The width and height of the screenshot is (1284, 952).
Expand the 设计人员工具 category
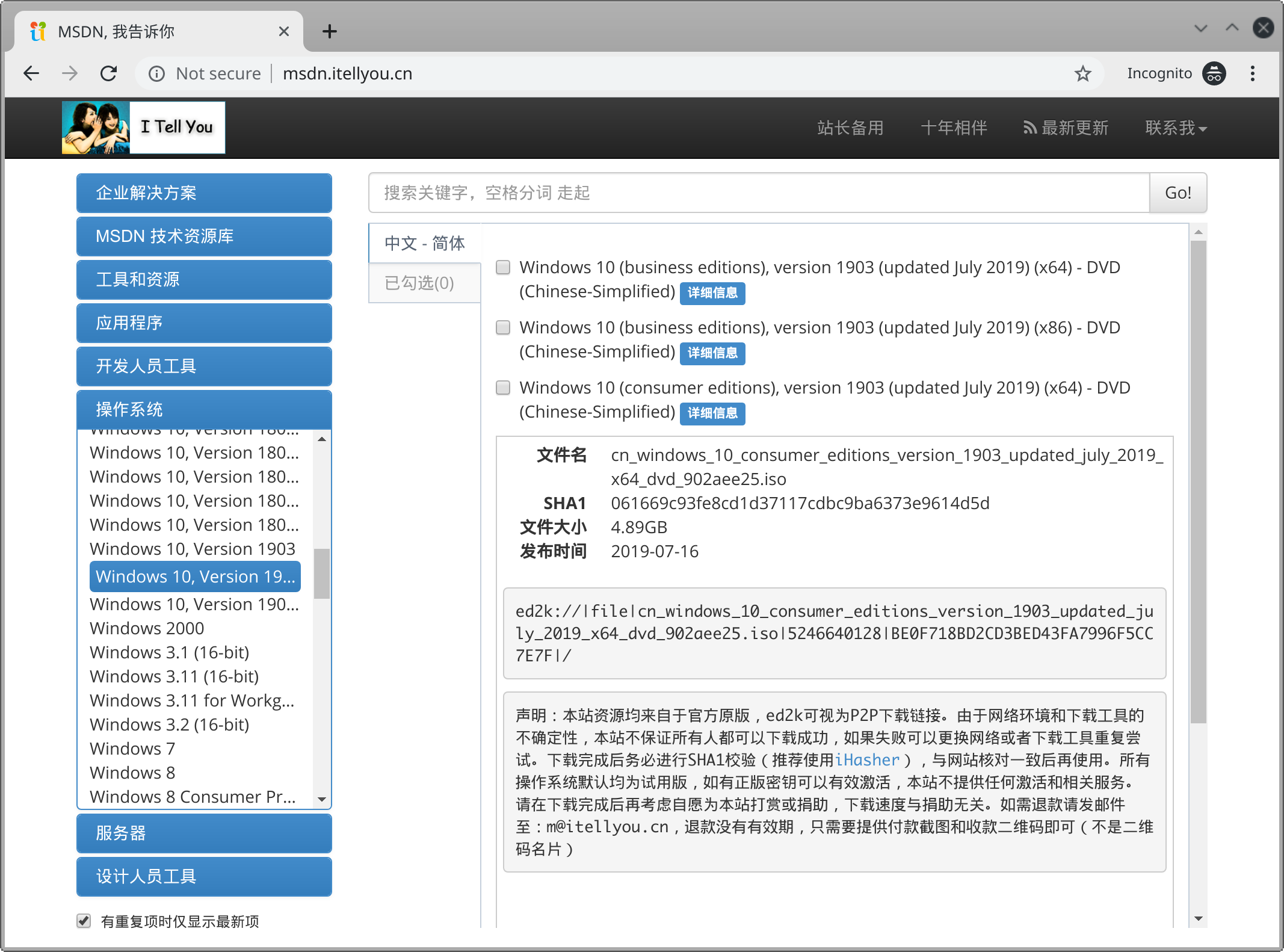[204, 876]
